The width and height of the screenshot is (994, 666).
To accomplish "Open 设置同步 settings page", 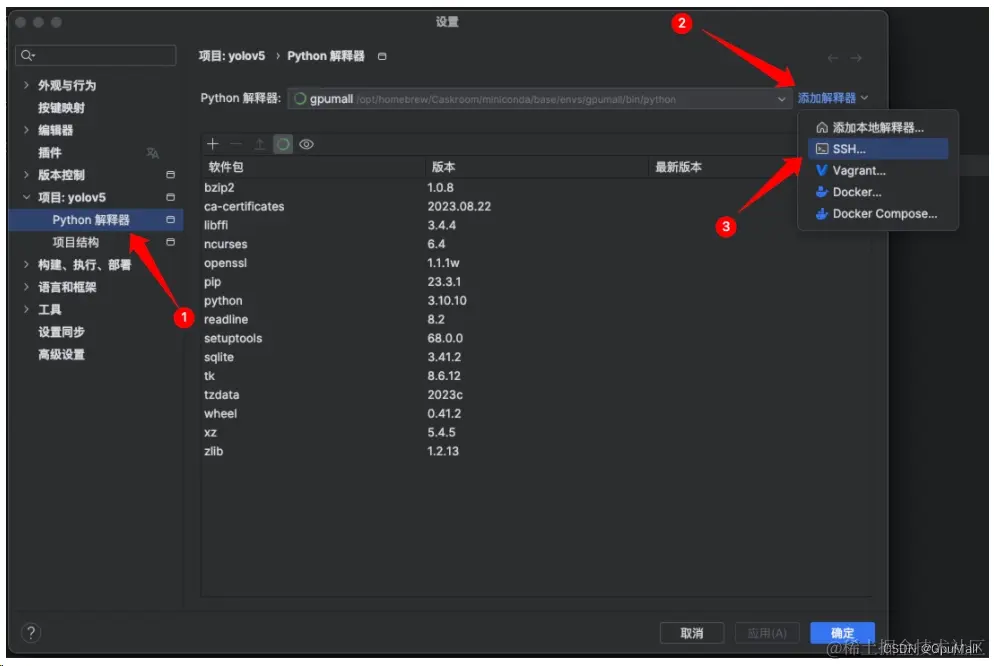I will pos(61,331).
